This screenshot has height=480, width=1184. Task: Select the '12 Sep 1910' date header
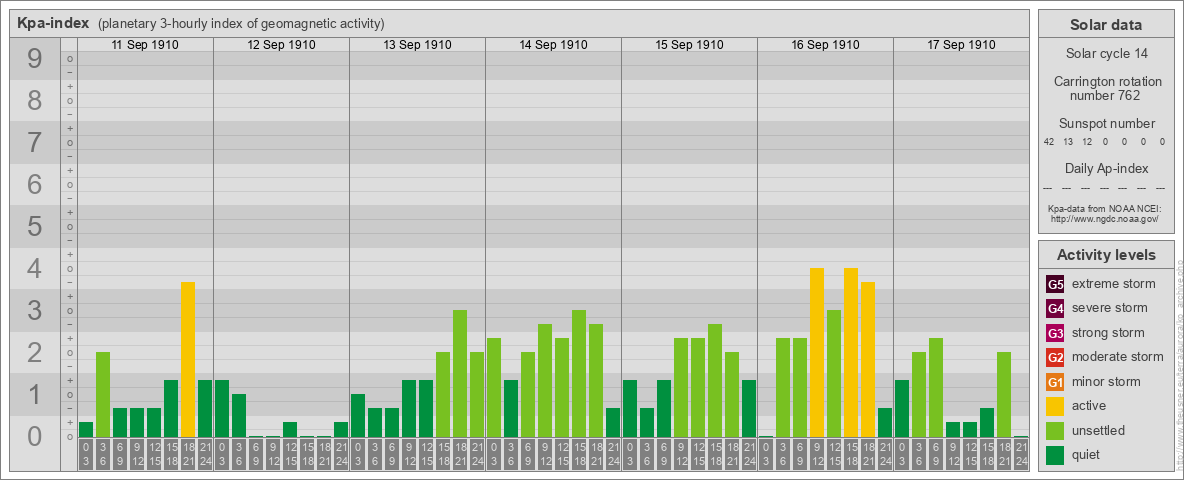point(281,45)
